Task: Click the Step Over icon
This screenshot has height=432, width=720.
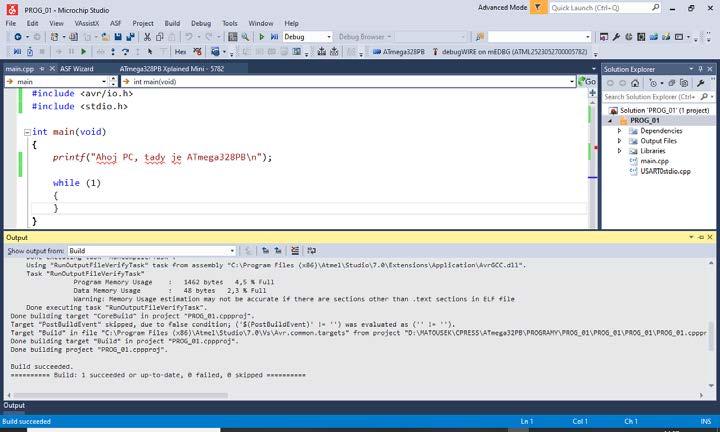Action: 125,52
